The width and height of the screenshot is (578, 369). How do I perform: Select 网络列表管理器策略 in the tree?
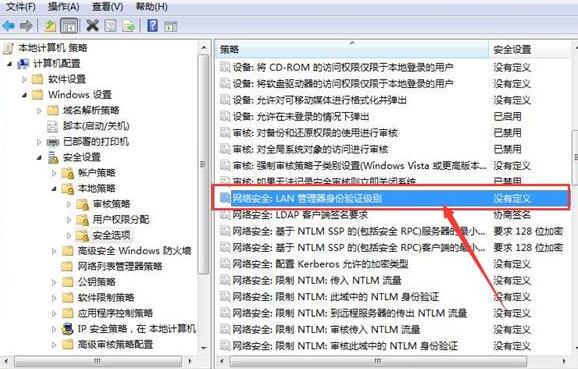tap(120, 267)
